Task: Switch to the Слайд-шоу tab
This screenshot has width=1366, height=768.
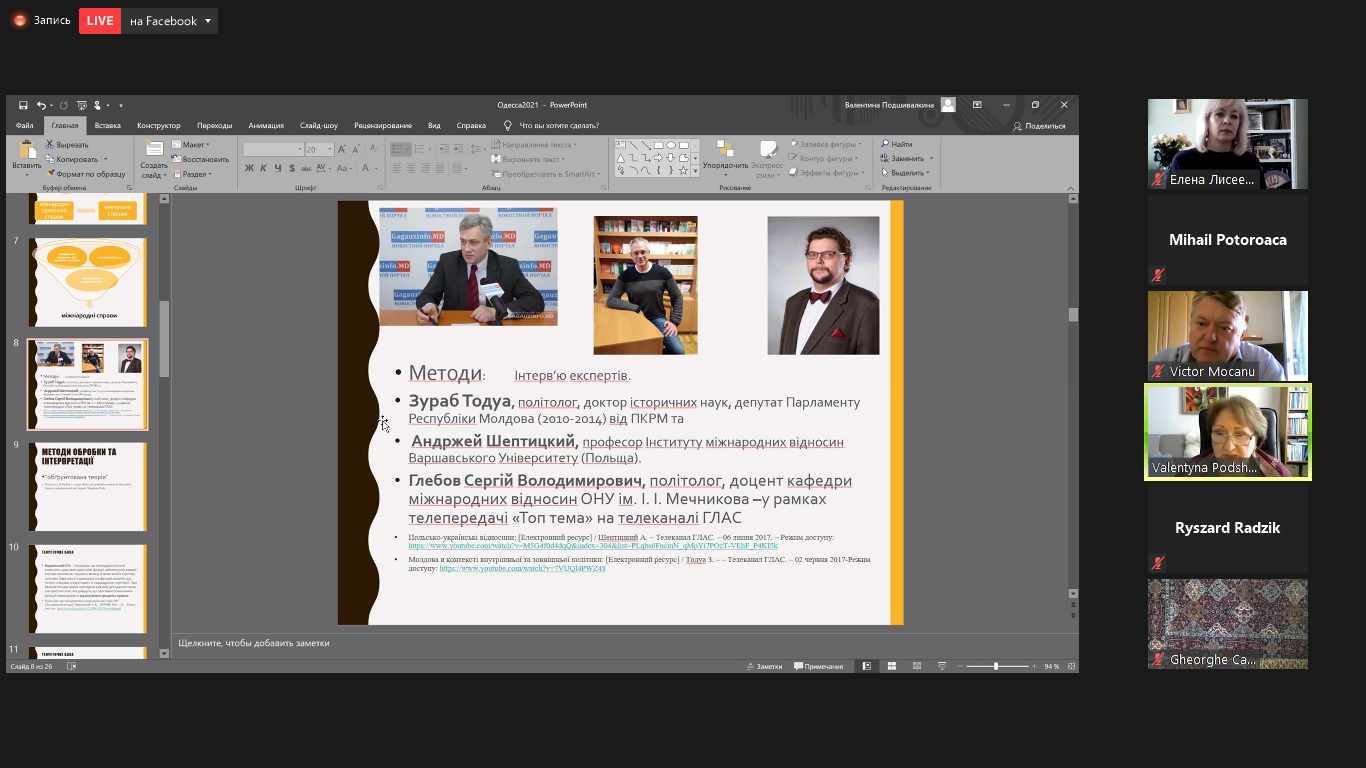Action: click(x=319, y=126)
